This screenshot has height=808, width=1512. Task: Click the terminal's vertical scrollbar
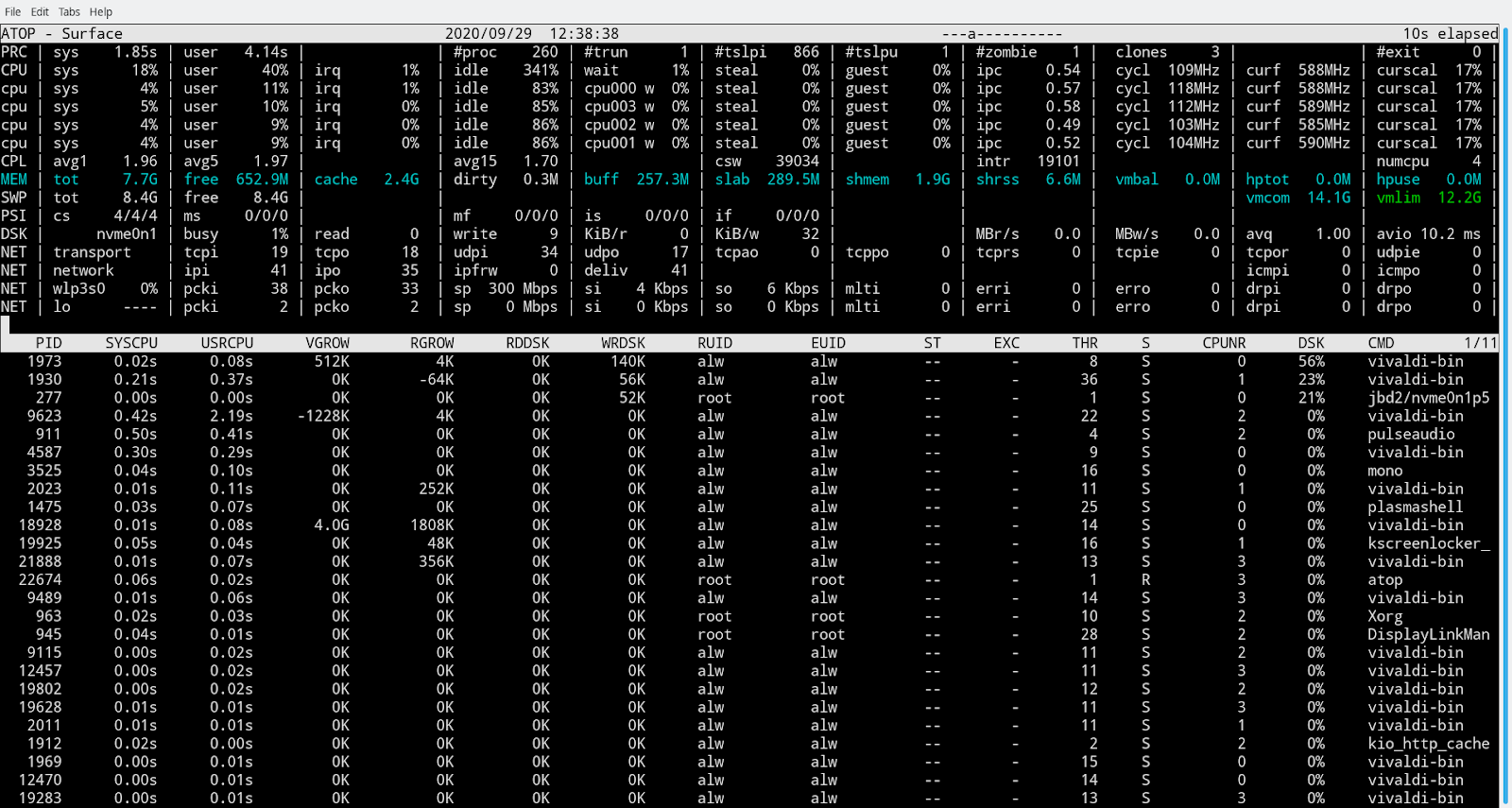tap(1505, 416)
